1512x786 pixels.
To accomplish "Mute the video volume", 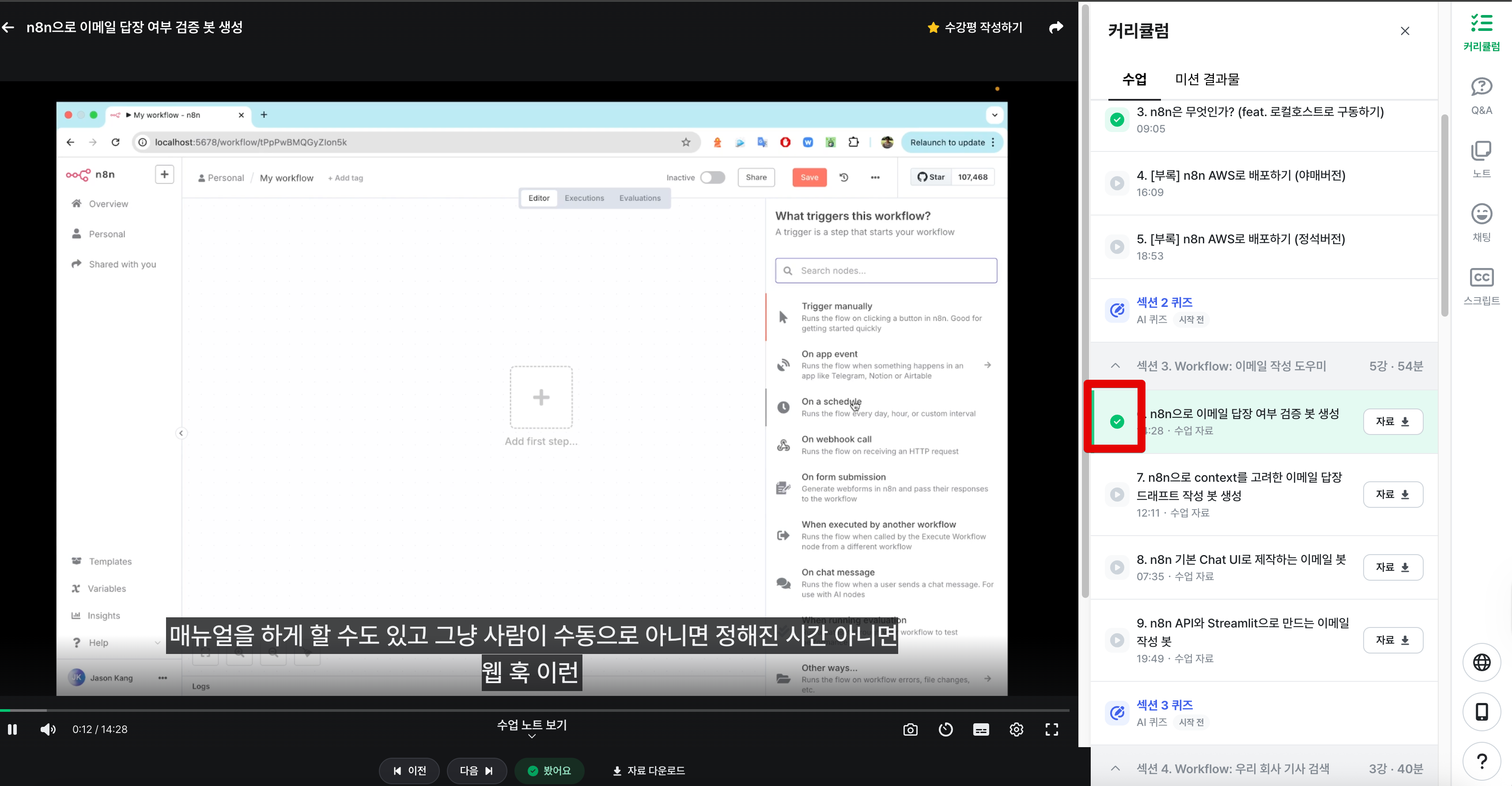I will coord(48,729).
